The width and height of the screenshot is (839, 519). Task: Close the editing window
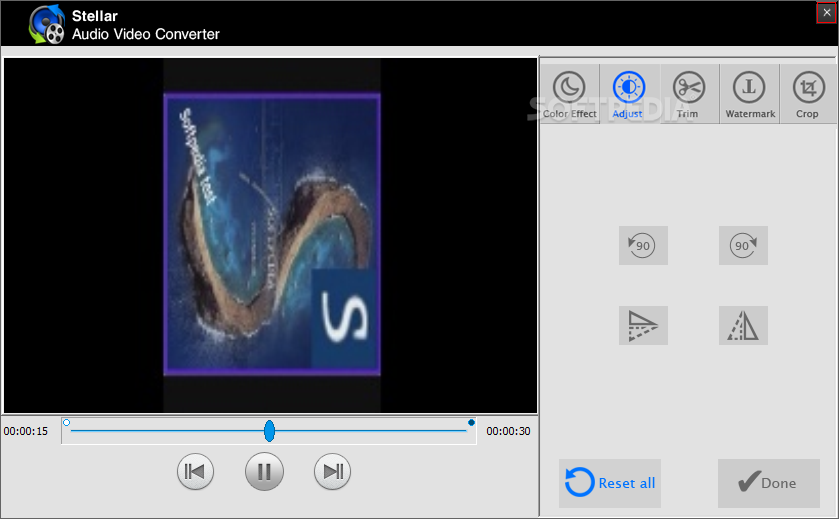827,13
